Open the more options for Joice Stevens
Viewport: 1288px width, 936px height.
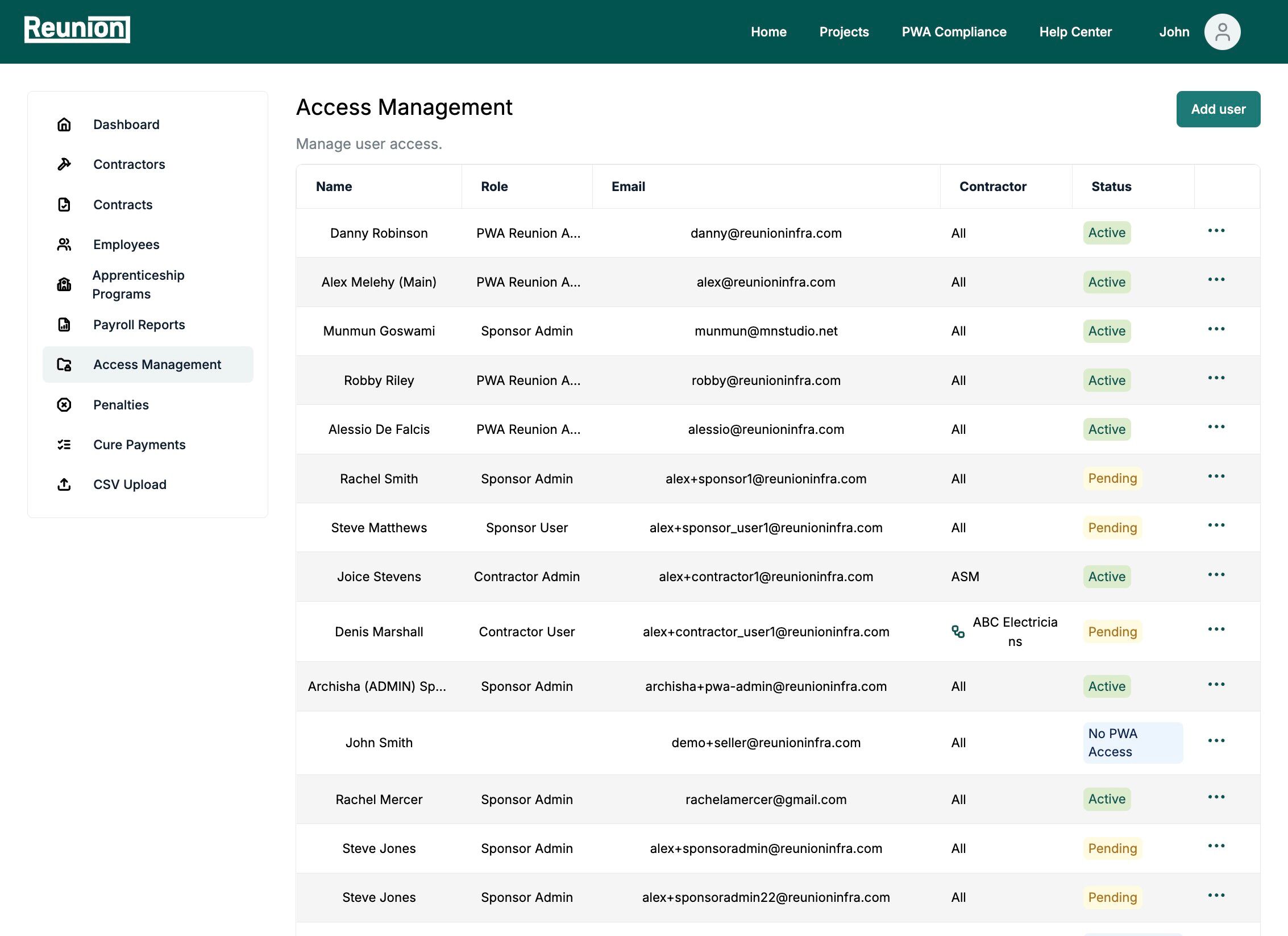coord(1216,575)
